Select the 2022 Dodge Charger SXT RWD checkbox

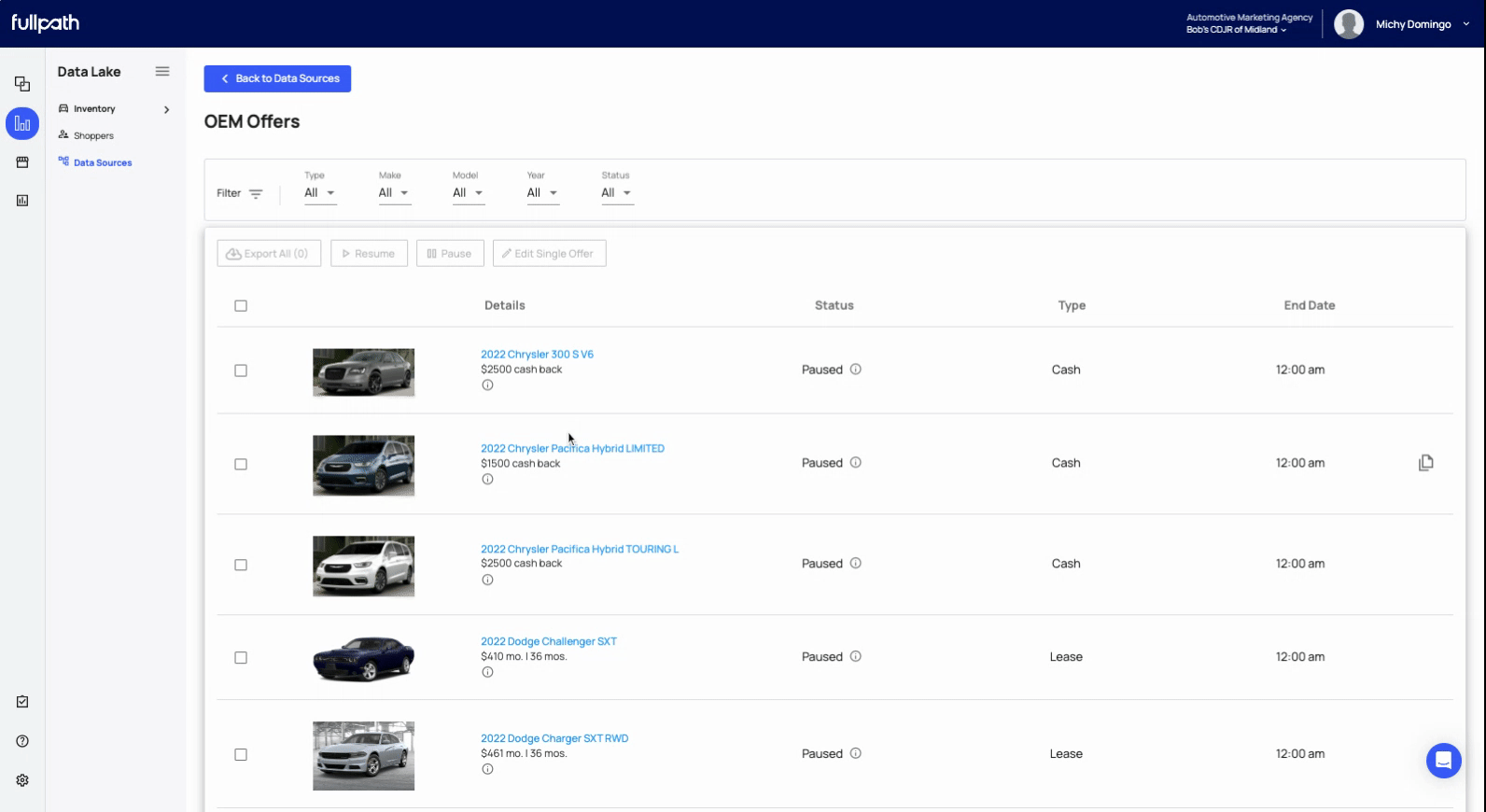point(241,754)
